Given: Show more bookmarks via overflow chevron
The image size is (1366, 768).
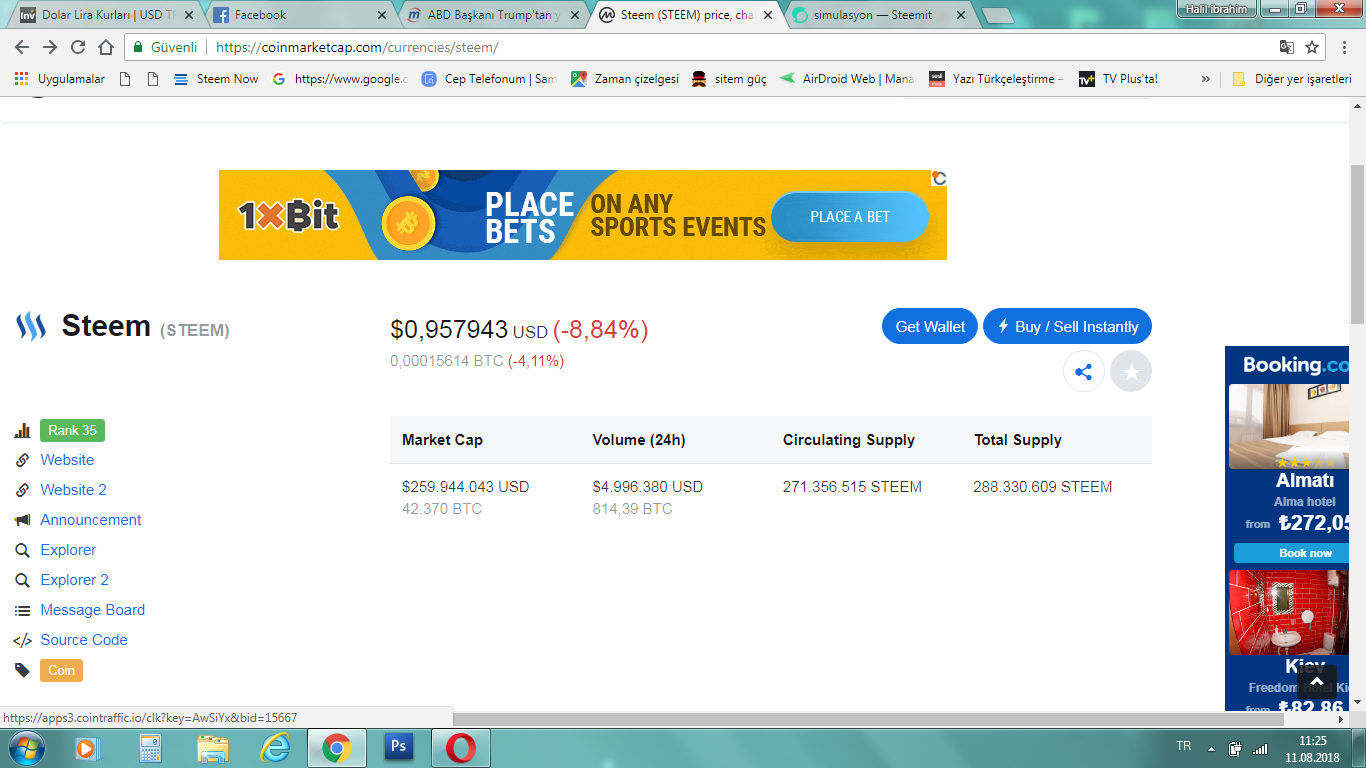Looking at the screenshot, I should click(1205, 79).
